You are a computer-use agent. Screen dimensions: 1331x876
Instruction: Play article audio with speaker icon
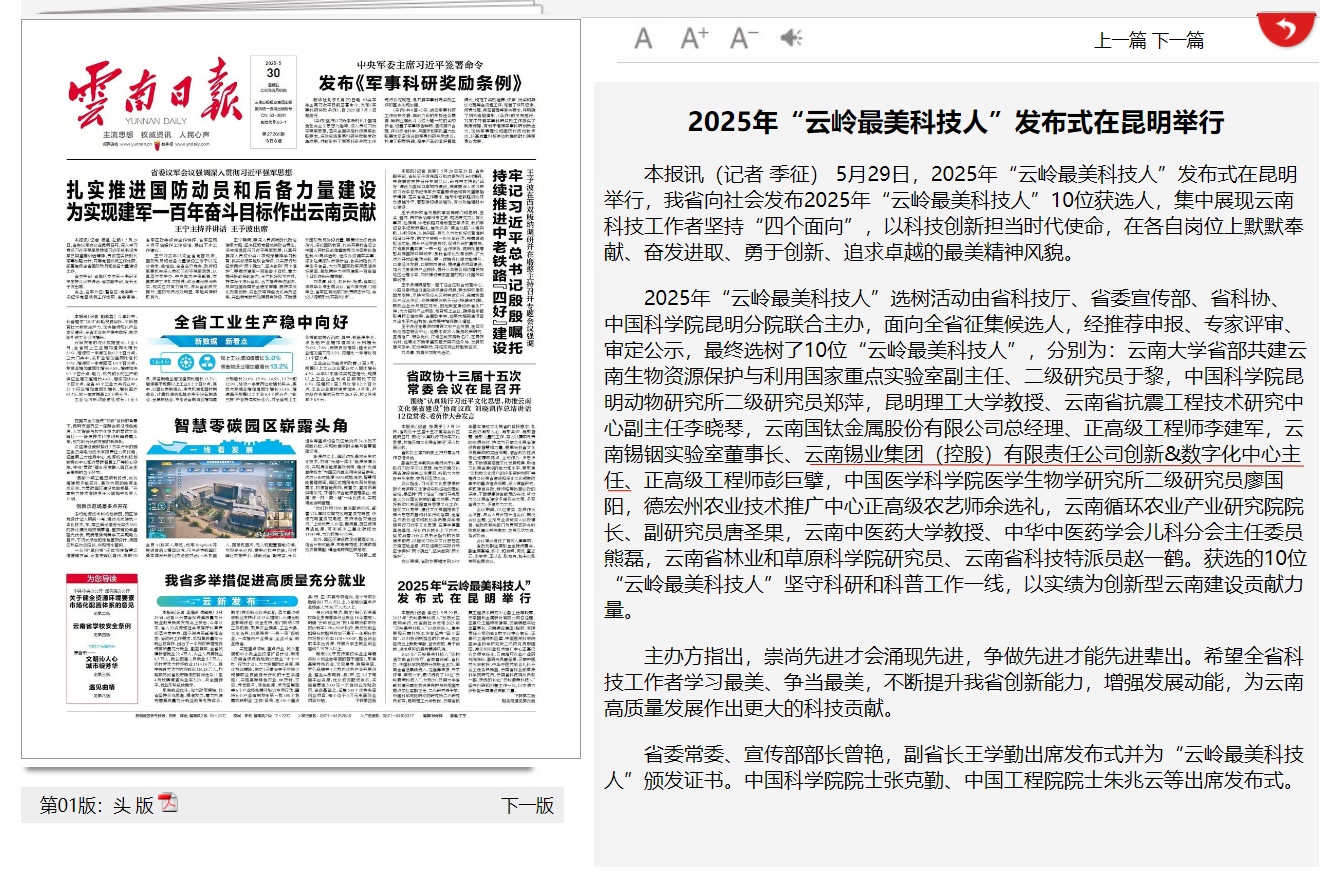pos(791,39)
